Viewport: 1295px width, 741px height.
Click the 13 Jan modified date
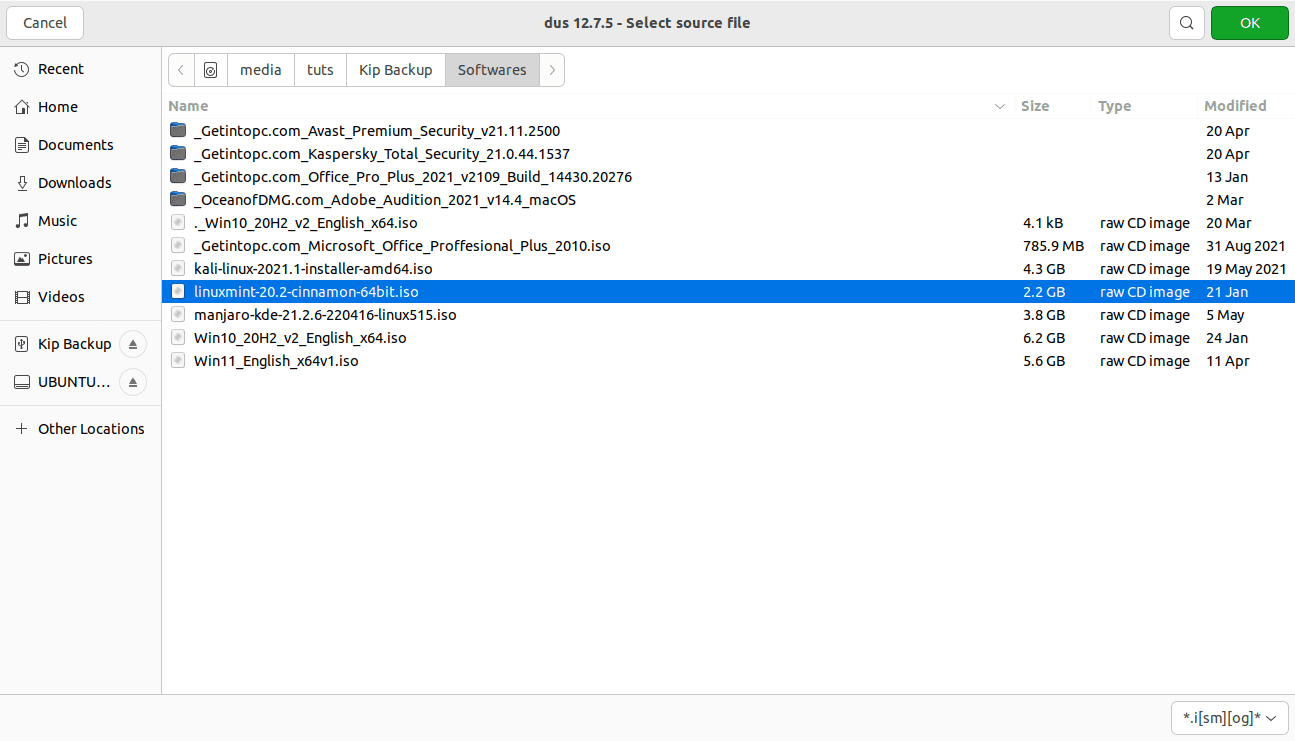(x=1227, y=177)
